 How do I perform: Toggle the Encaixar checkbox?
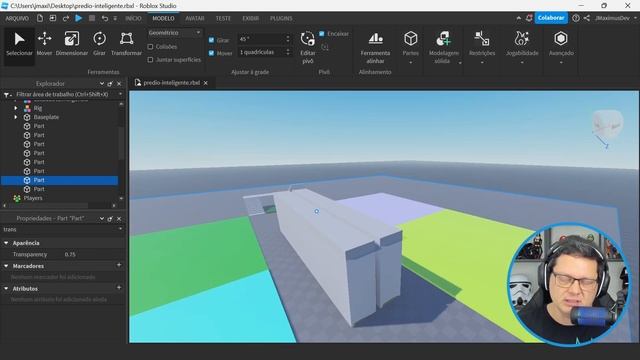pos(322,33)
